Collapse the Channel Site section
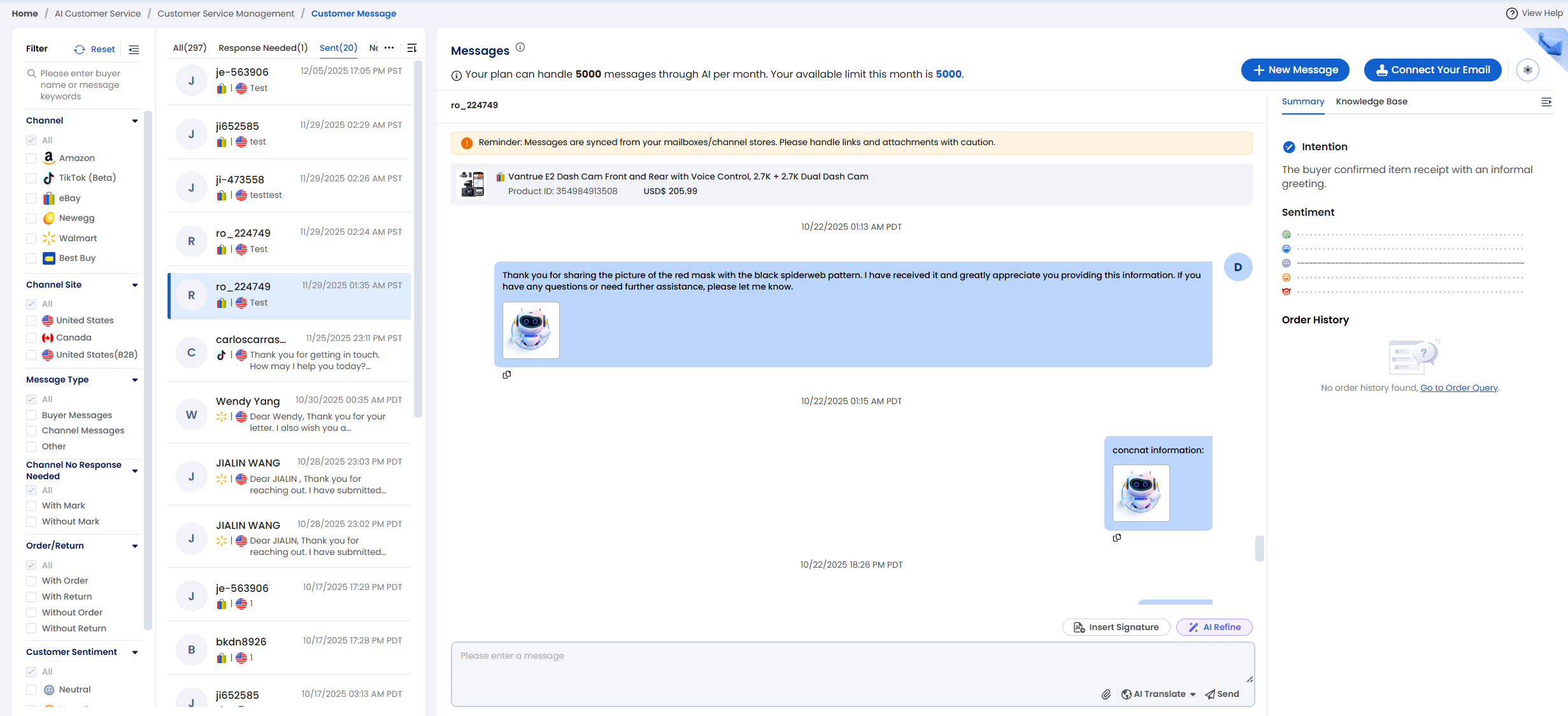Screen dimensions: 1568x716 (x=134, y=285)
